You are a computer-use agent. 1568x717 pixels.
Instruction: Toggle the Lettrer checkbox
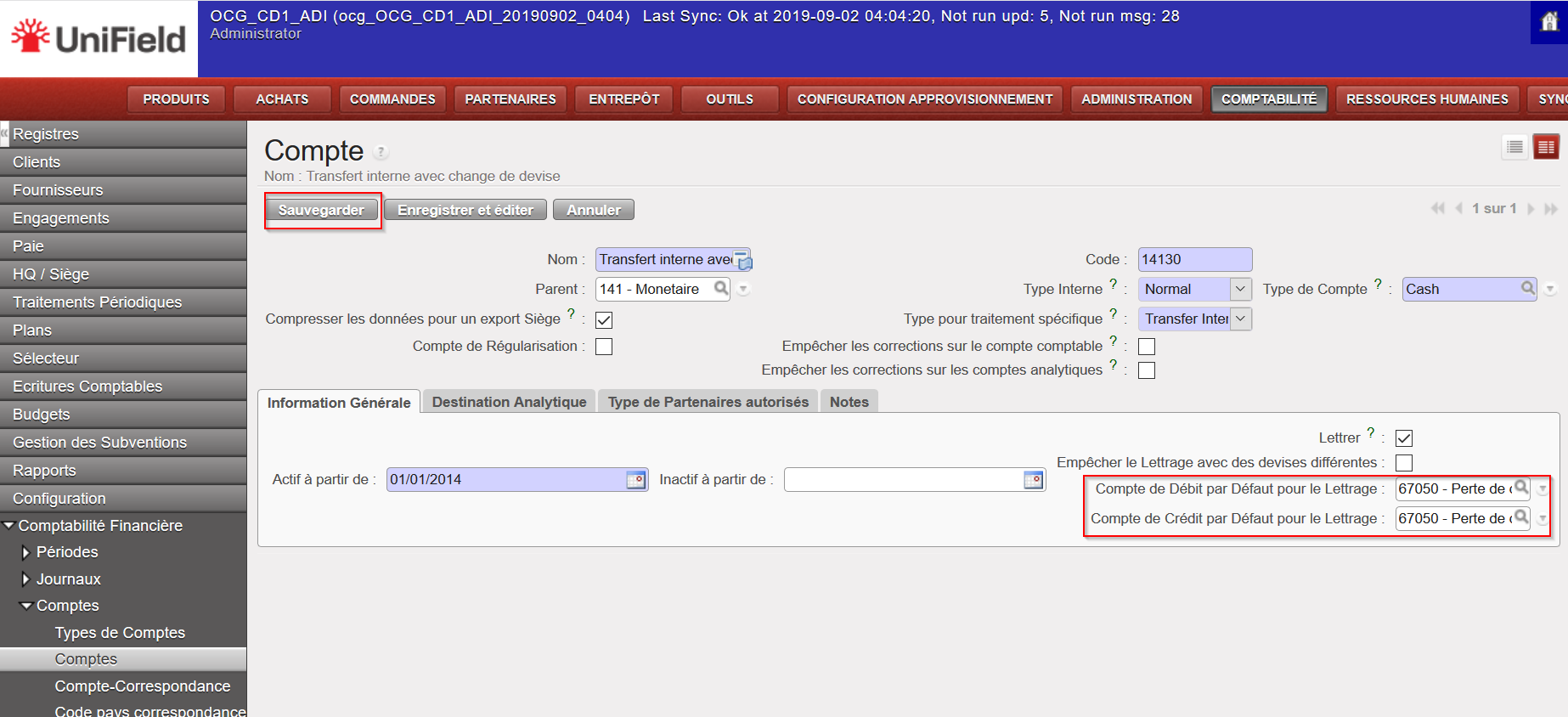tap(1404, 438)
